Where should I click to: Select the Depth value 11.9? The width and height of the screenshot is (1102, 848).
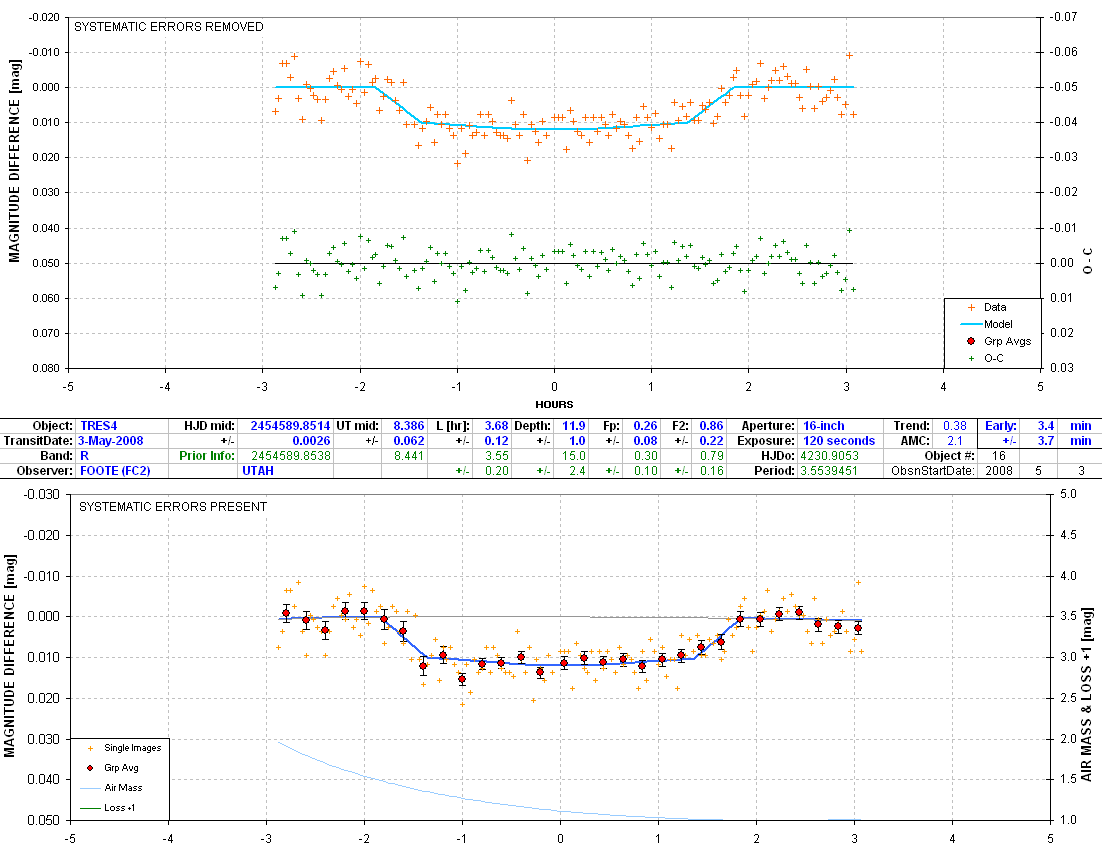pos(573,426)
